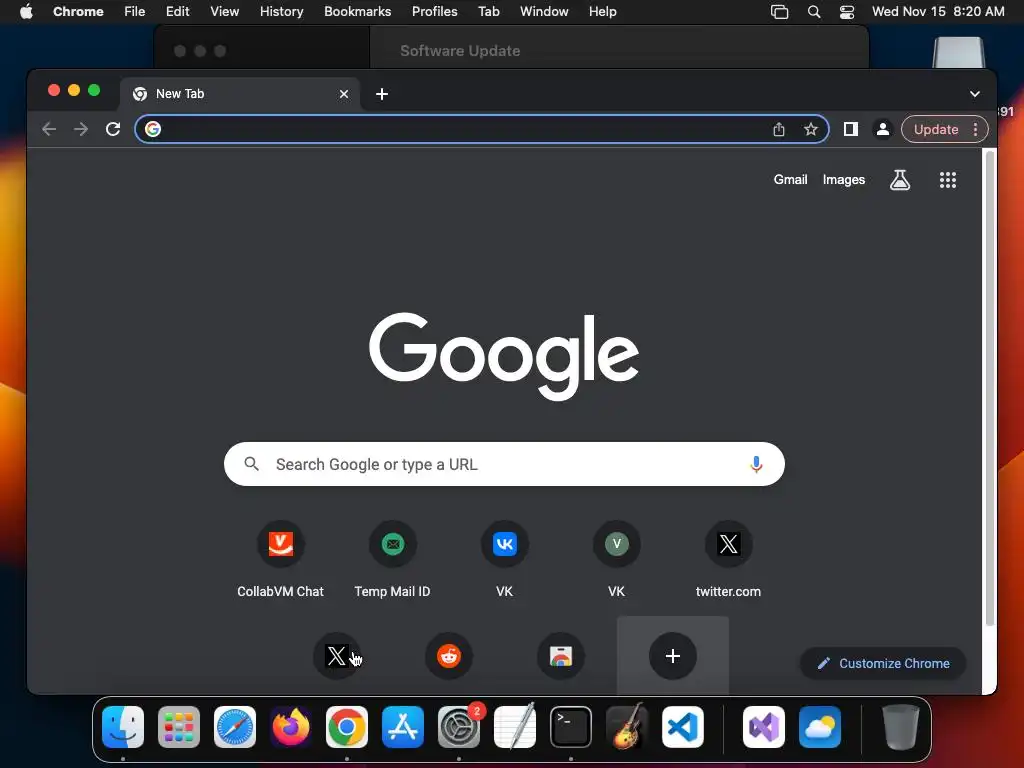Click the date and time in menu bar
The image size is (1024, 768).
point(938,12)
